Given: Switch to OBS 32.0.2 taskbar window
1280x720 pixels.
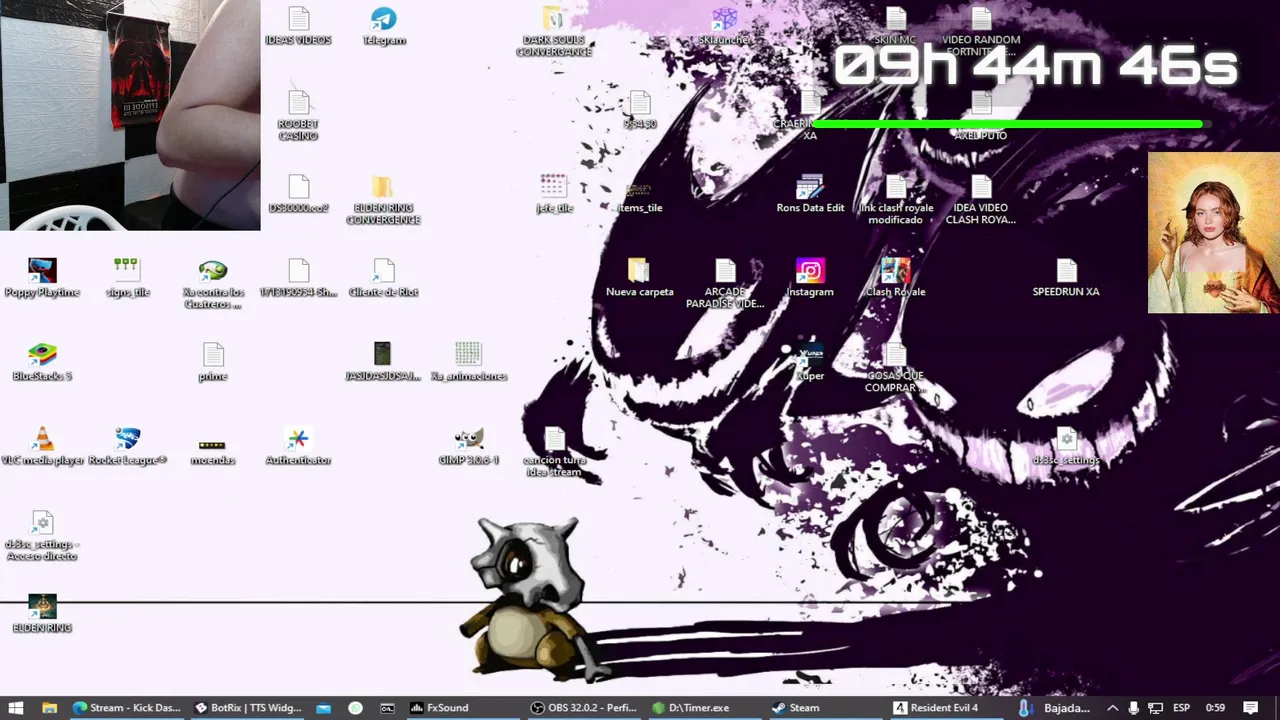Looking at the screenshot, I should (585, 708).
